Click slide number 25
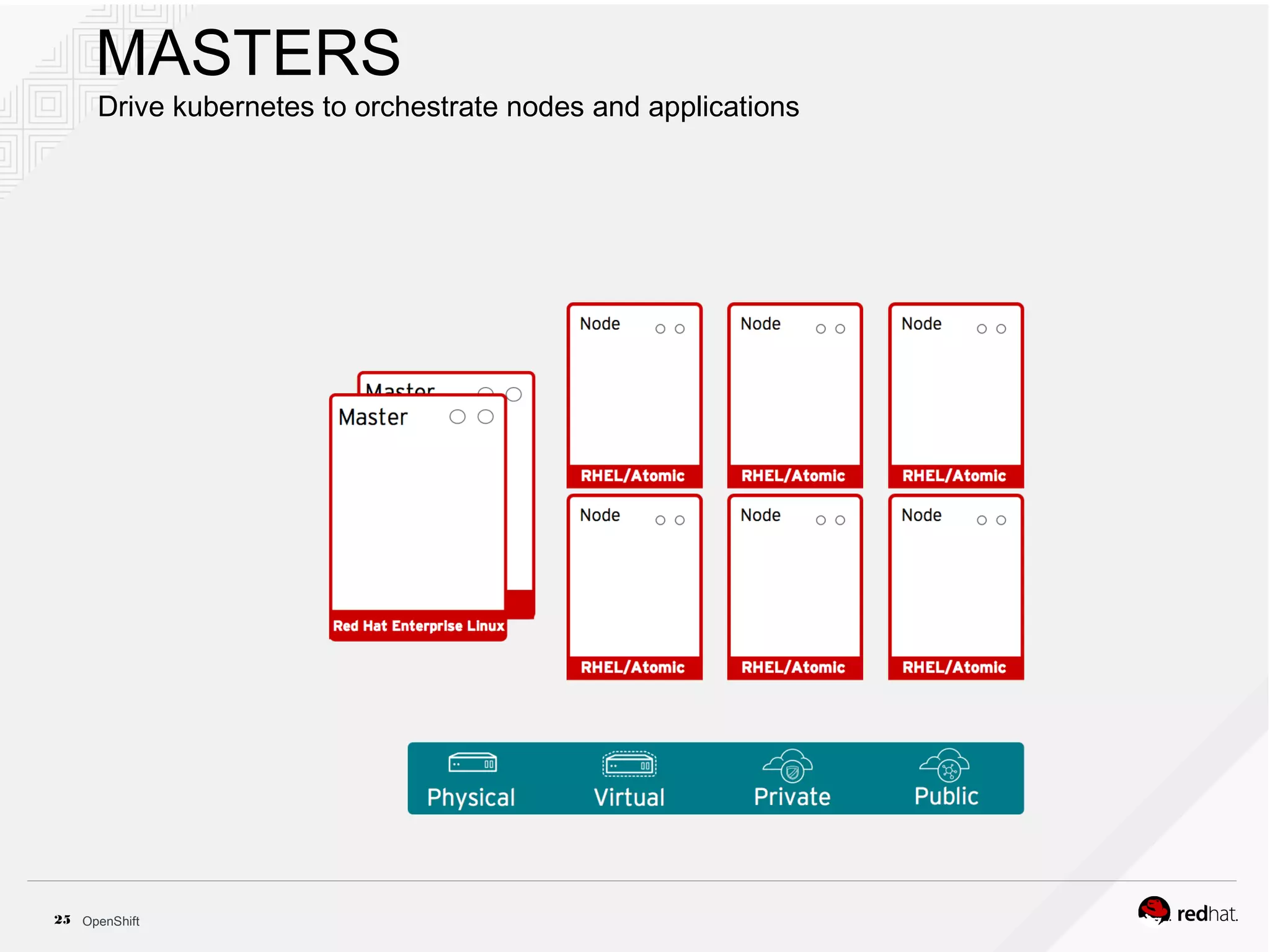Viewport: 1270px width, 952px height. click(x=62, y=920)
